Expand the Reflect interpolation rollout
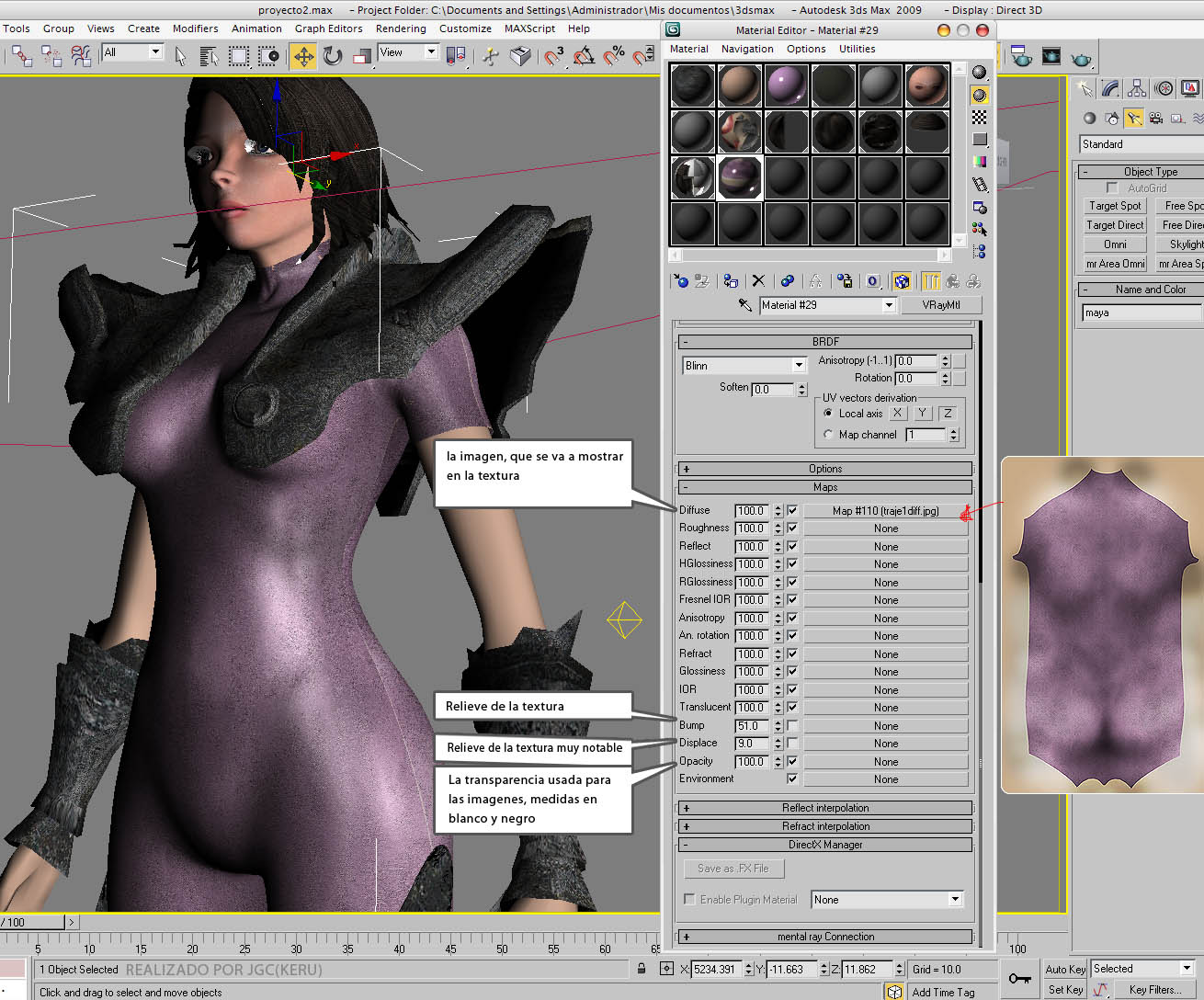 pos(824,808)
